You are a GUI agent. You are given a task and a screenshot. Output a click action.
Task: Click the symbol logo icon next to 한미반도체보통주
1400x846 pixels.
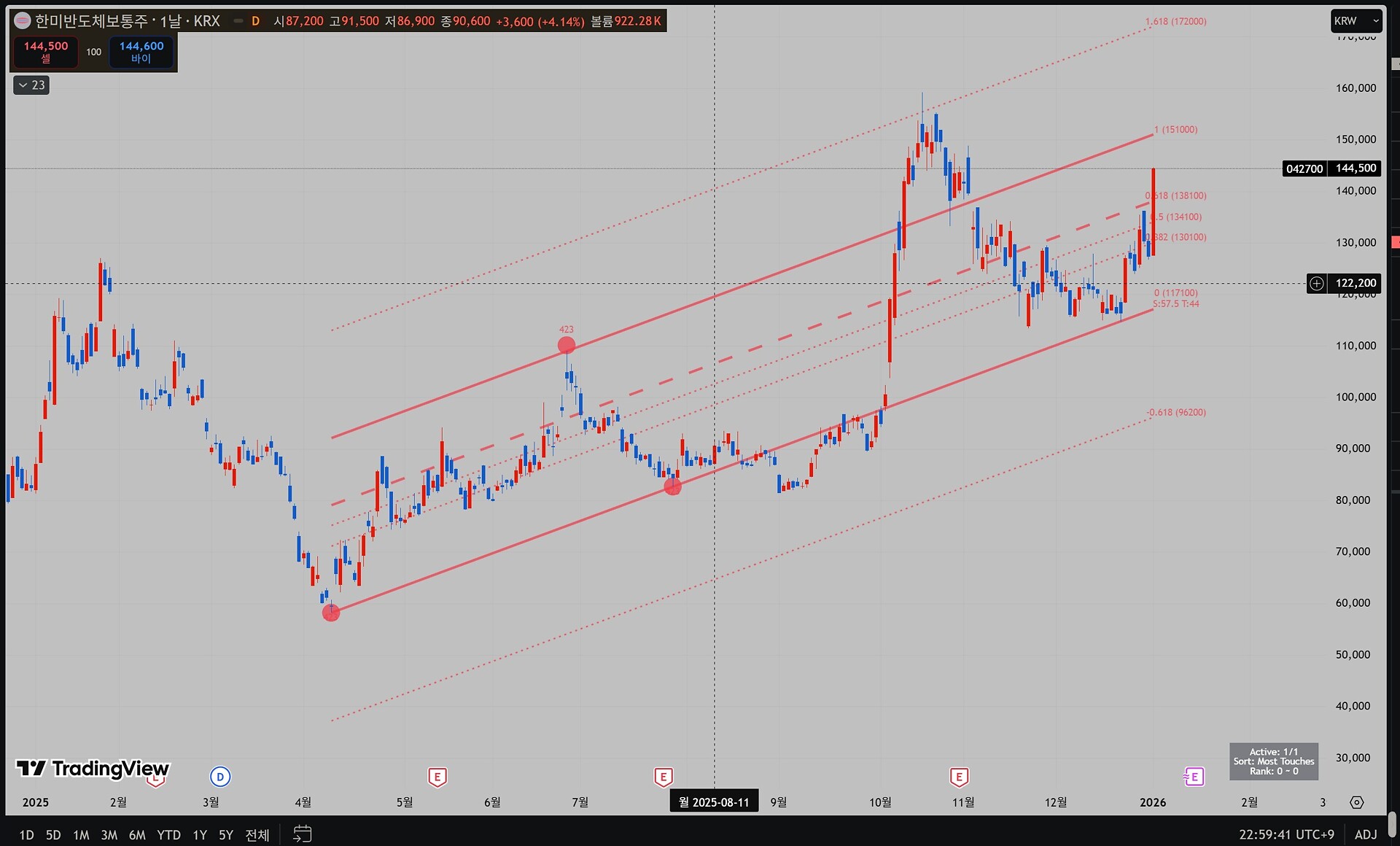pos(23,21)
